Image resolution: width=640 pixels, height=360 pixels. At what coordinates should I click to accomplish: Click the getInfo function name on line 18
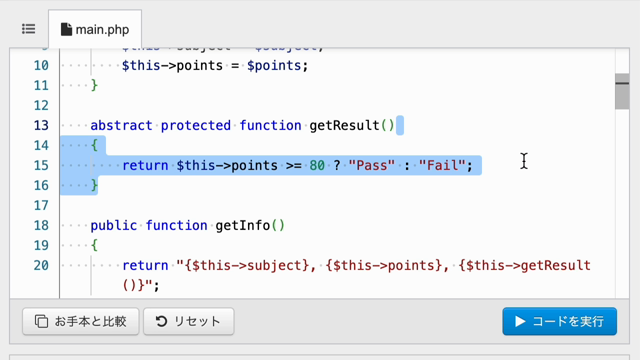tap(242, 225)
